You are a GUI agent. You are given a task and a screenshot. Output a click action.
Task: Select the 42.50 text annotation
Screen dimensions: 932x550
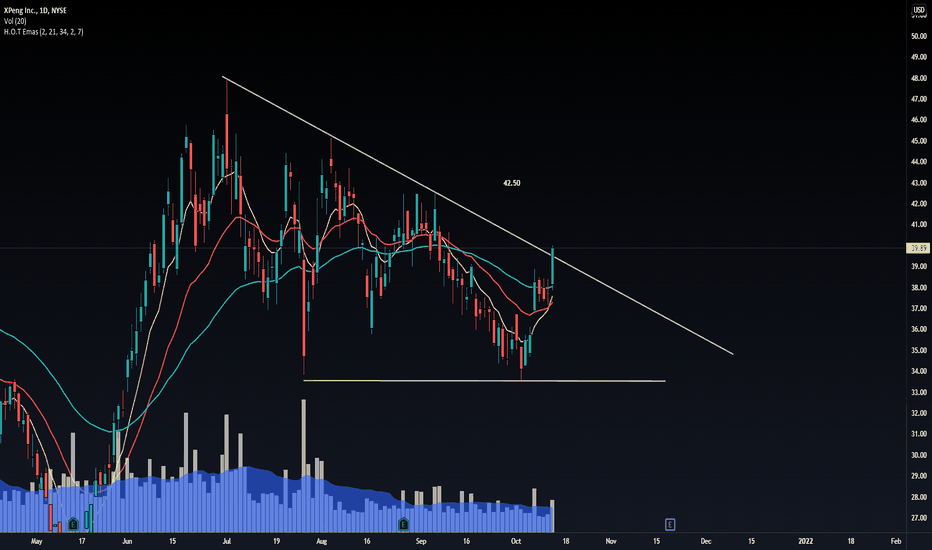pos(512,183)
